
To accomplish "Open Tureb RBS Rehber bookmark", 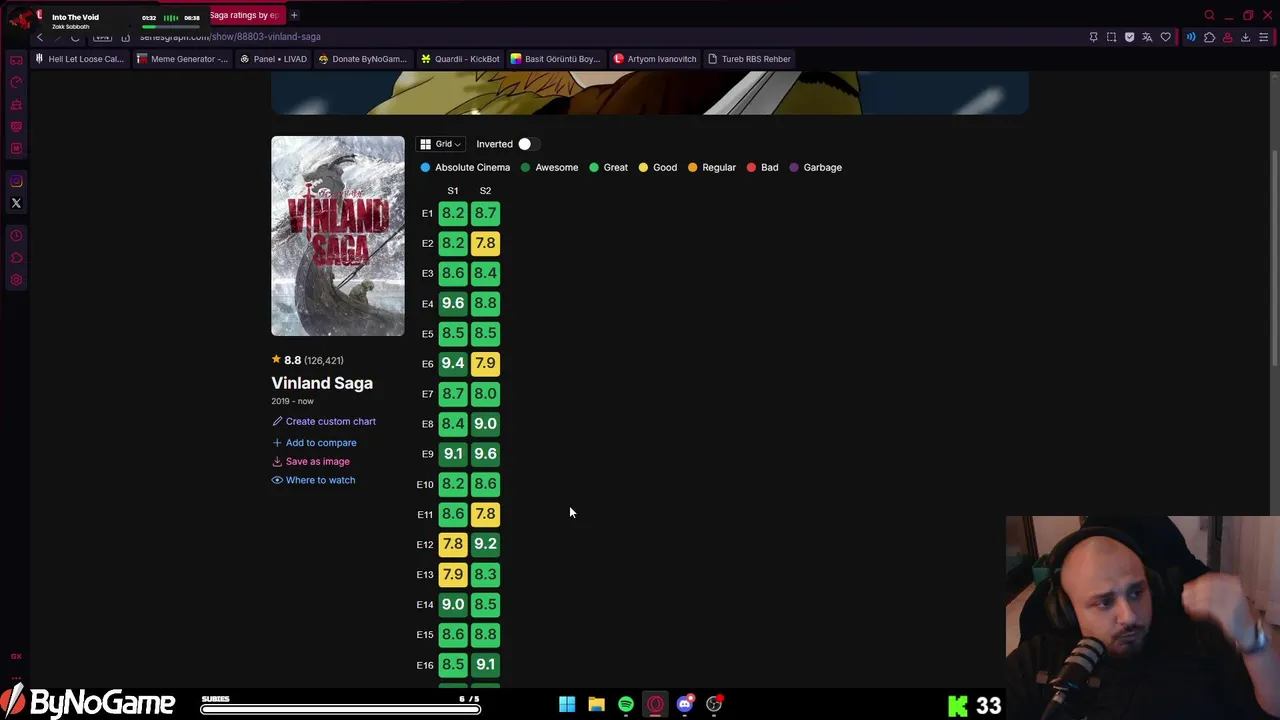I will (749, 59).
